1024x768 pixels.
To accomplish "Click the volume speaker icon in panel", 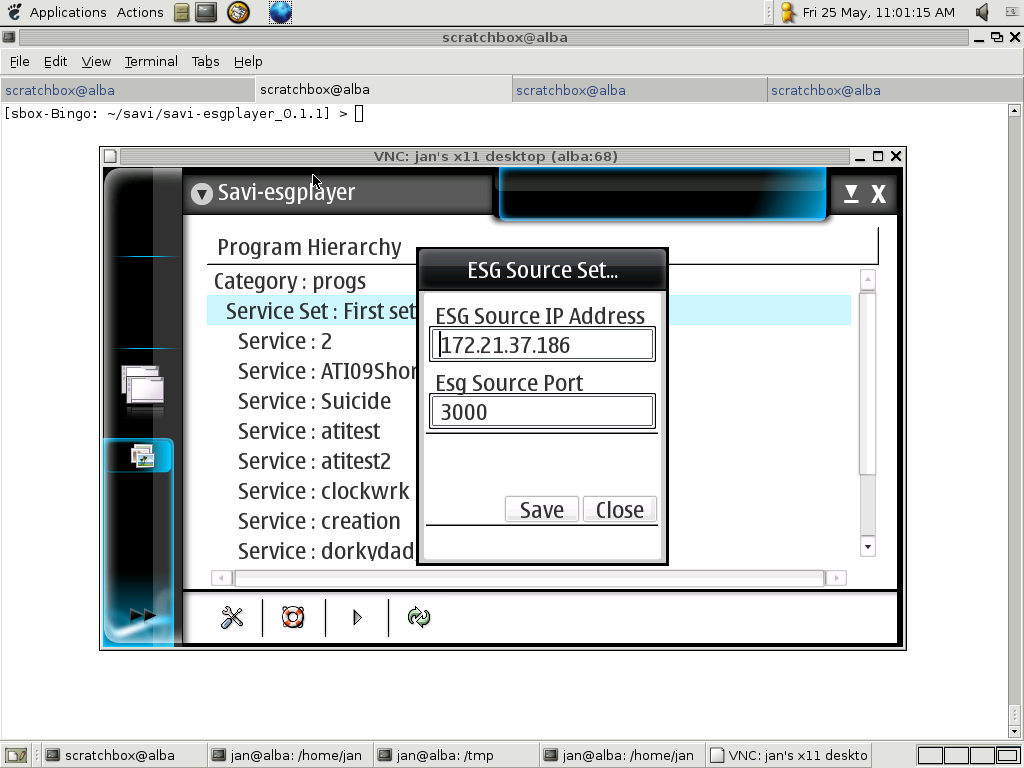I will tap(982, 12).
